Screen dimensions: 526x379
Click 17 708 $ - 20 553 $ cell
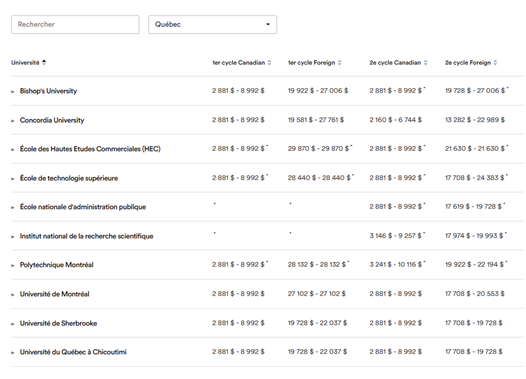475,294
